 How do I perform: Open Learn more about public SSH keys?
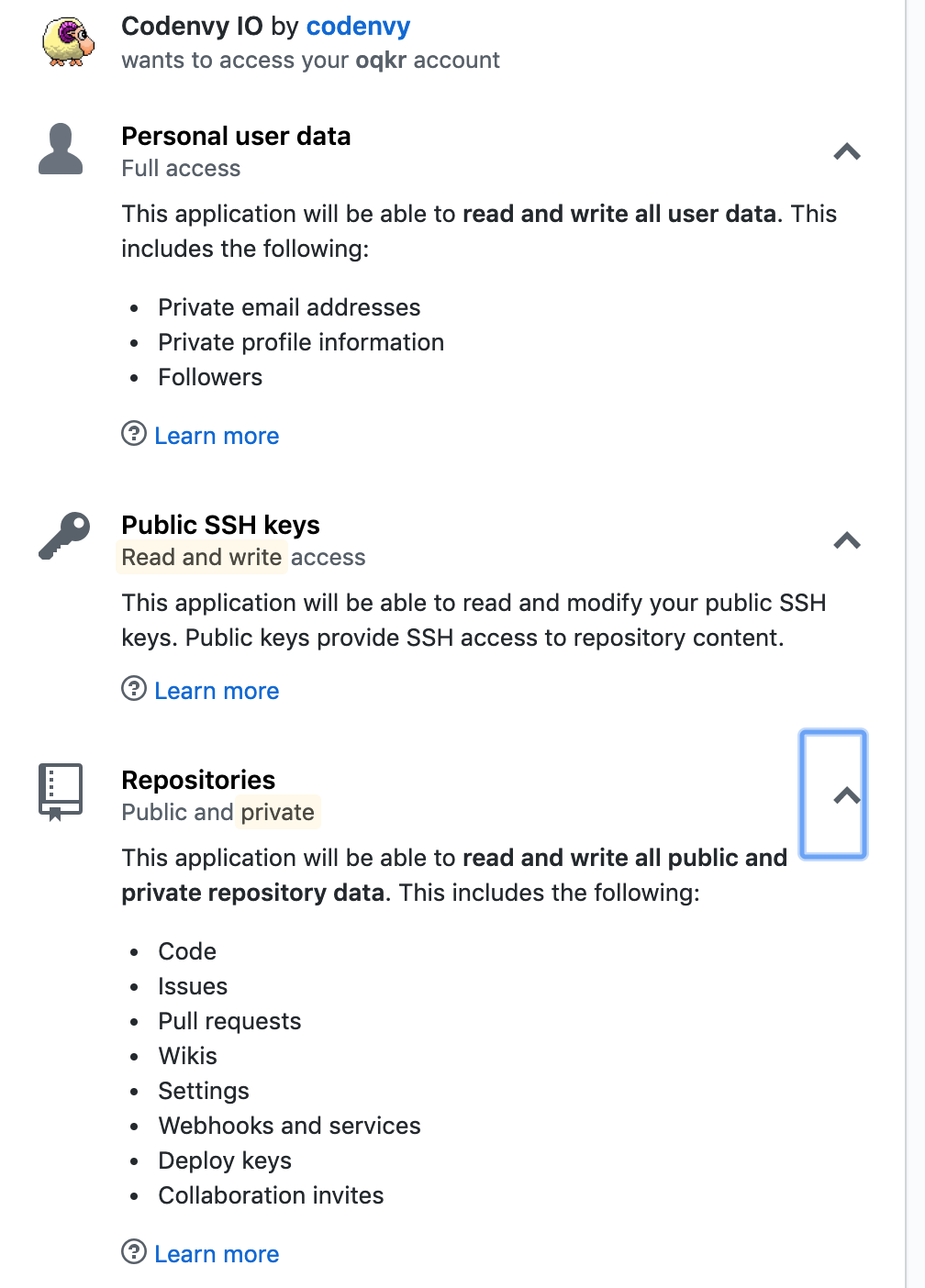(217, 691)
